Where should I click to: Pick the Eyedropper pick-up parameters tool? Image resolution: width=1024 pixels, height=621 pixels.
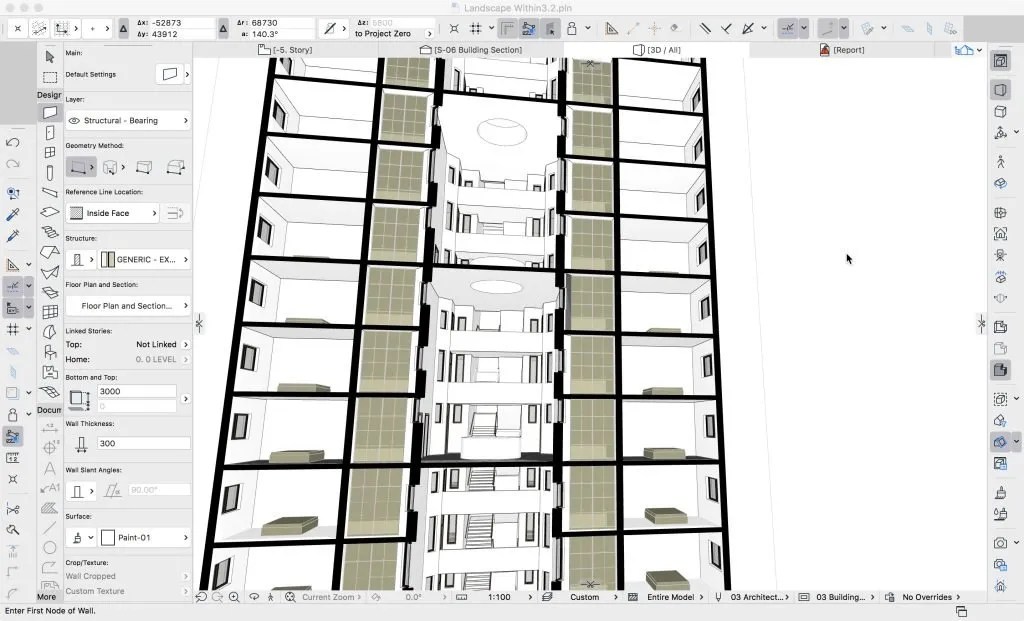(x=12, y=214)
